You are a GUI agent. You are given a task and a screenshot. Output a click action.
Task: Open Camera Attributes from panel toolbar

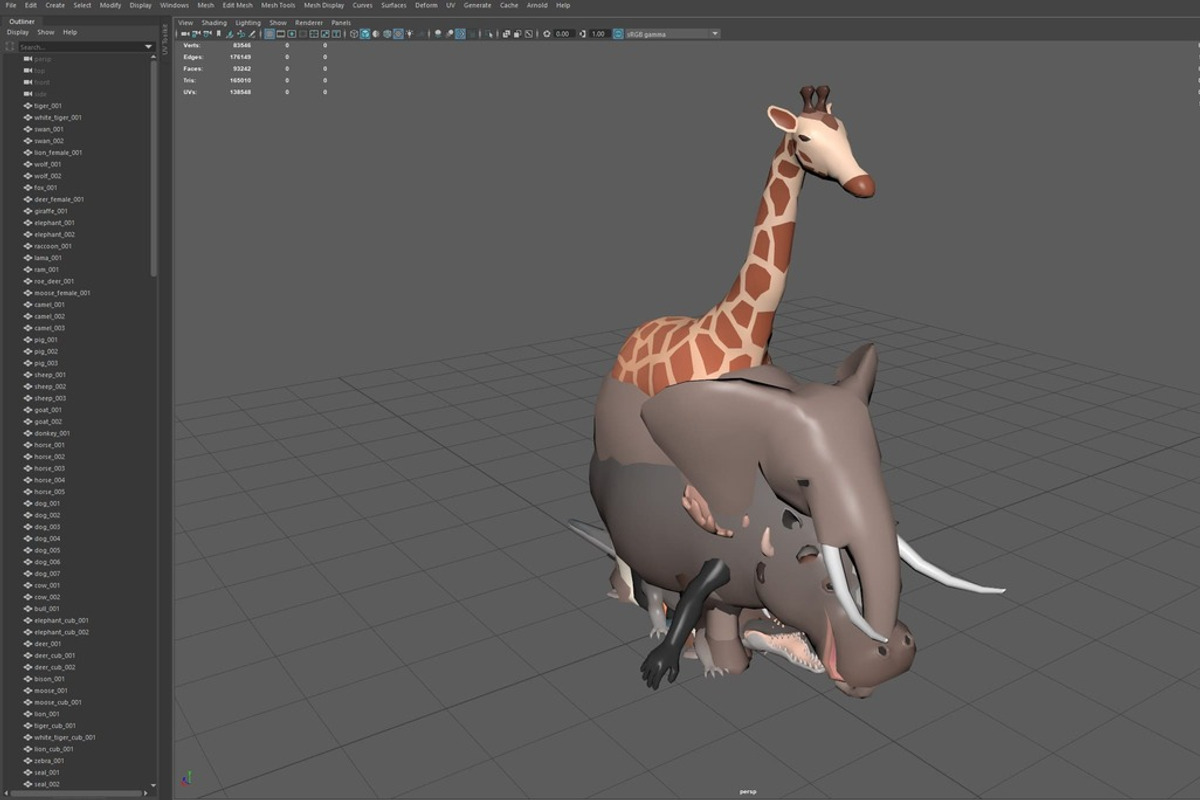206,34
